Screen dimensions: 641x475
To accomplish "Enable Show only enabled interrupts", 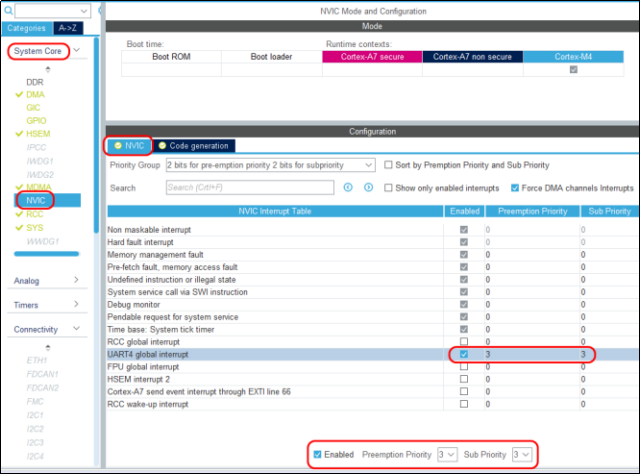I will [388, 188].
